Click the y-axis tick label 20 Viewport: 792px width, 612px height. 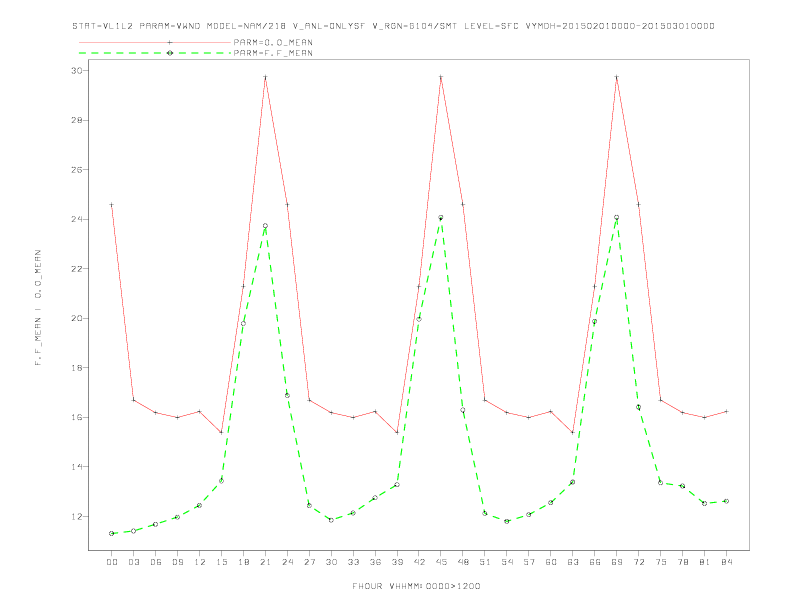pyautogui.click(x=77, y=318)
